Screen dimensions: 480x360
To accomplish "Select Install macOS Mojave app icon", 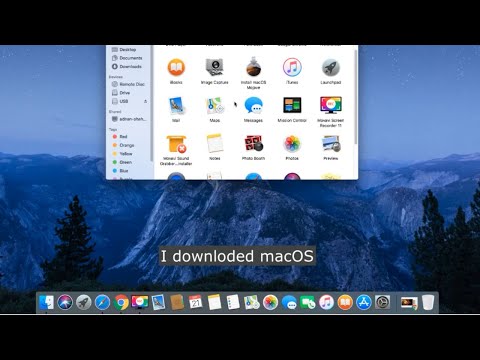I will [253, 67].
